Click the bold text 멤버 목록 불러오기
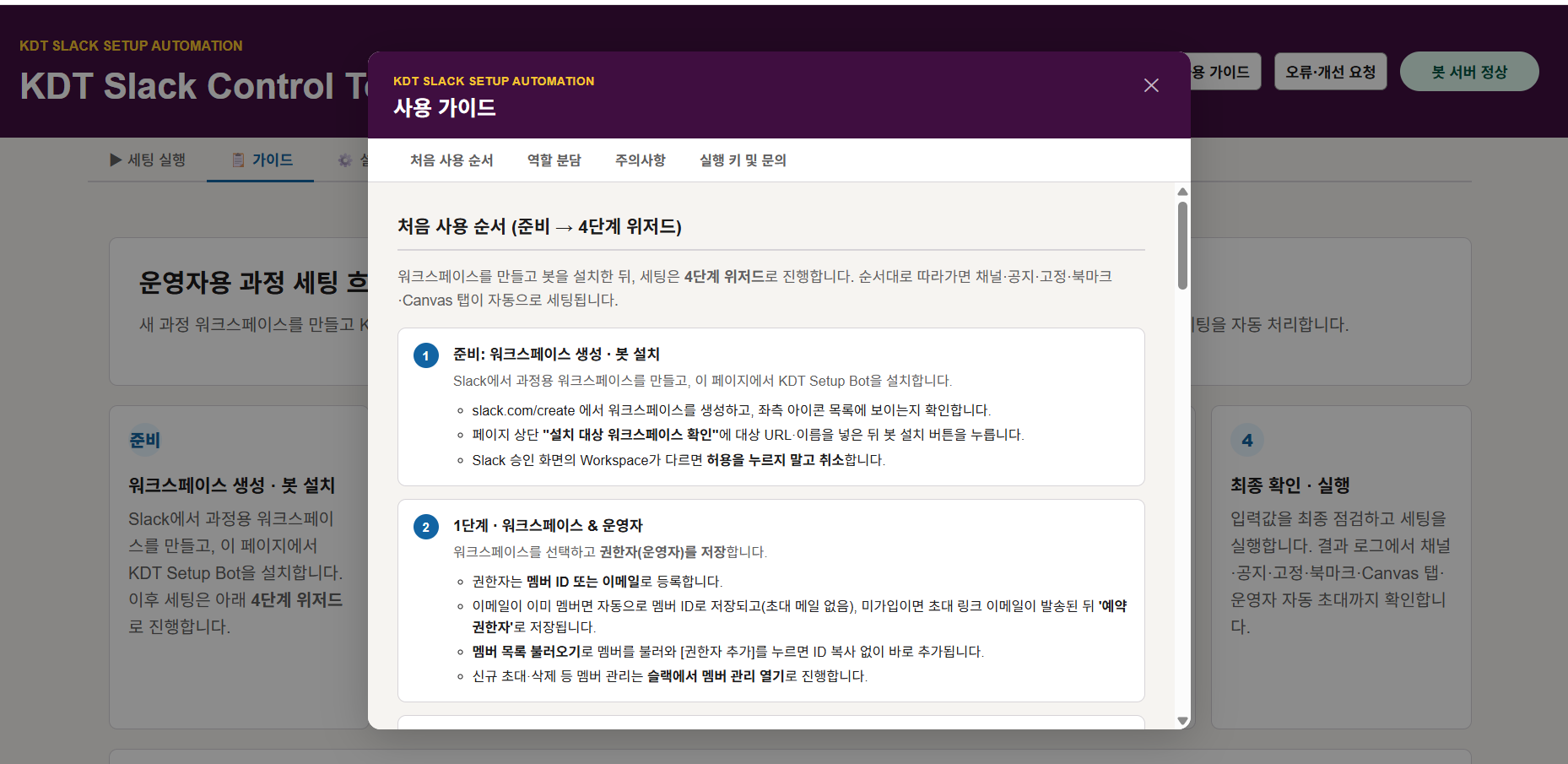This screenshot has height=764, width=1568. (x=527, y=652)
